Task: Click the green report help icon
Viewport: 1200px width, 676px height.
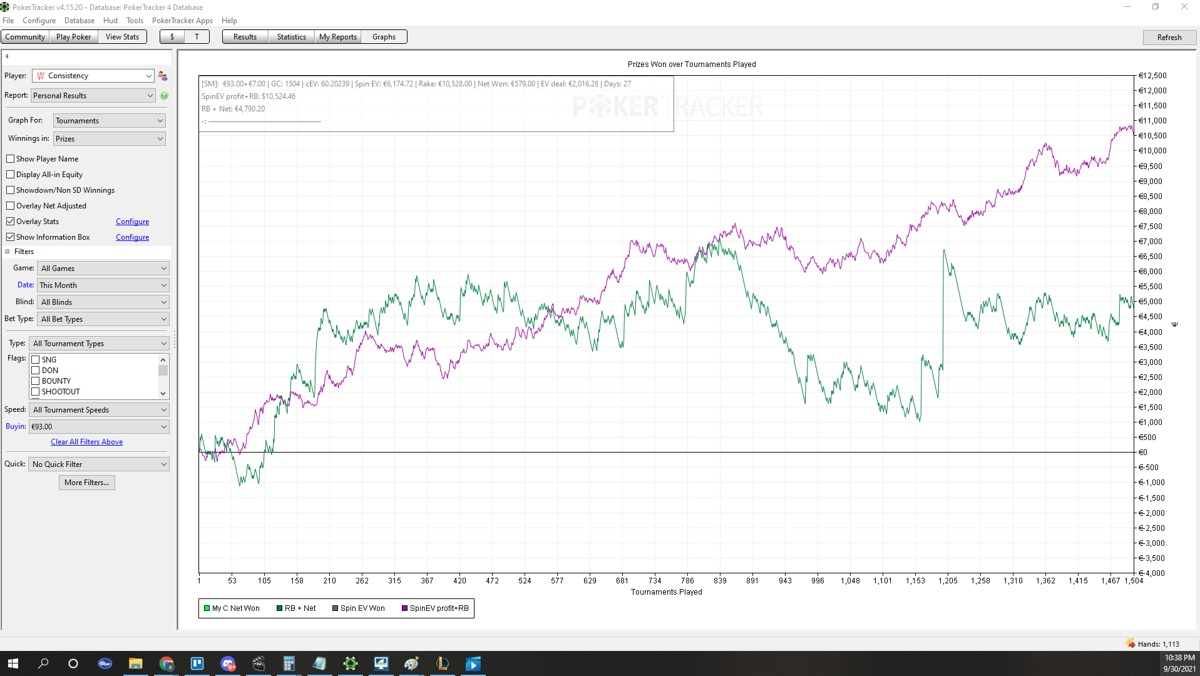Action: point(164,96)
